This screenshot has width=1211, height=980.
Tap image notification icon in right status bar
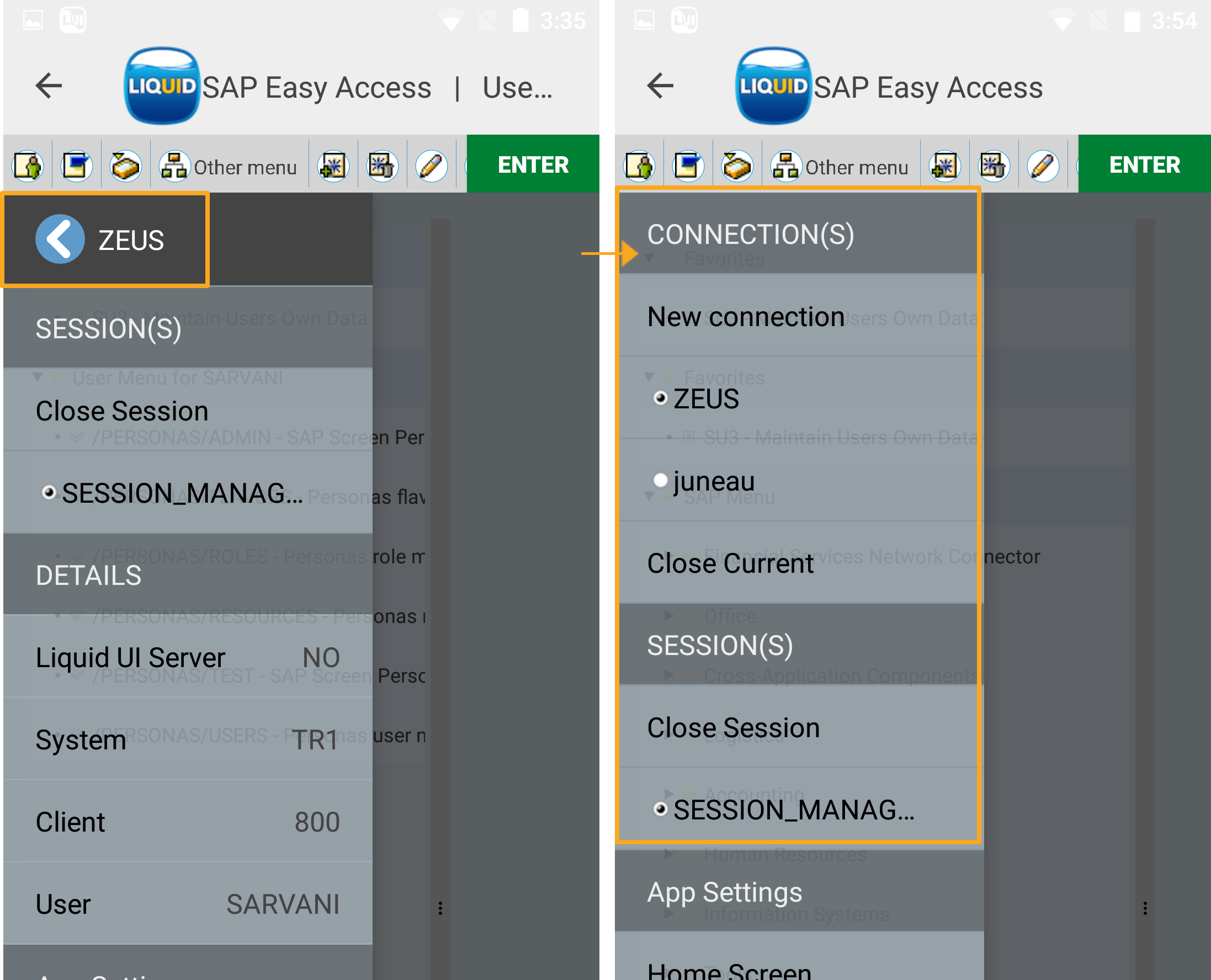pos(644,21)
